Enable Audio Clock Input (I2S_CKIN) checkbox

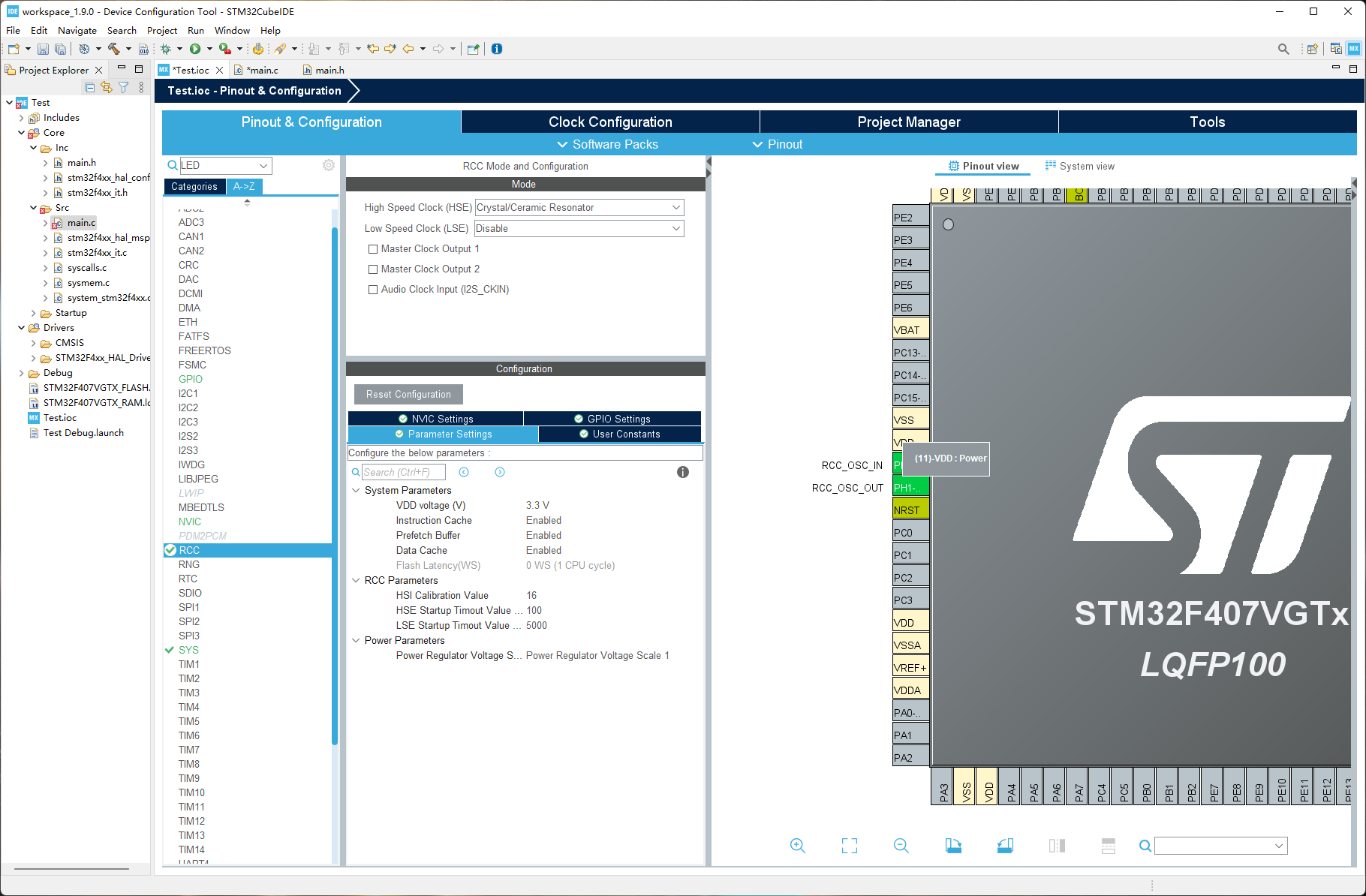pos(373,290)
